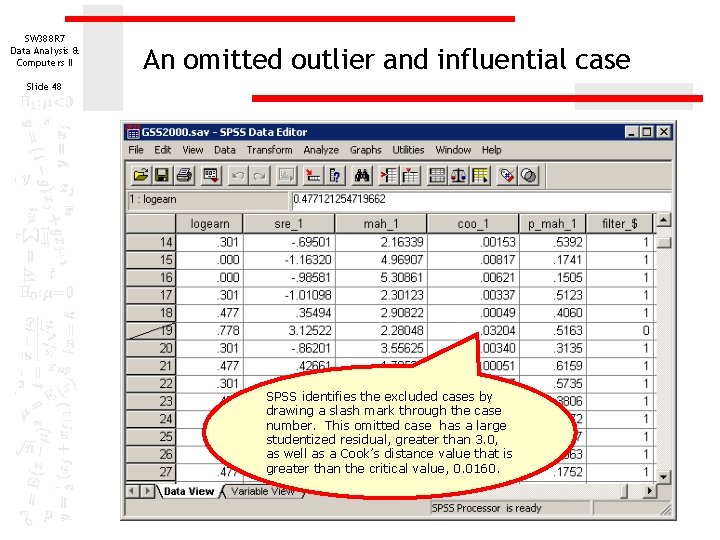Select the p_mah_1 column header
This screenshot has height=540, width=720.
(x=552, y=224)
